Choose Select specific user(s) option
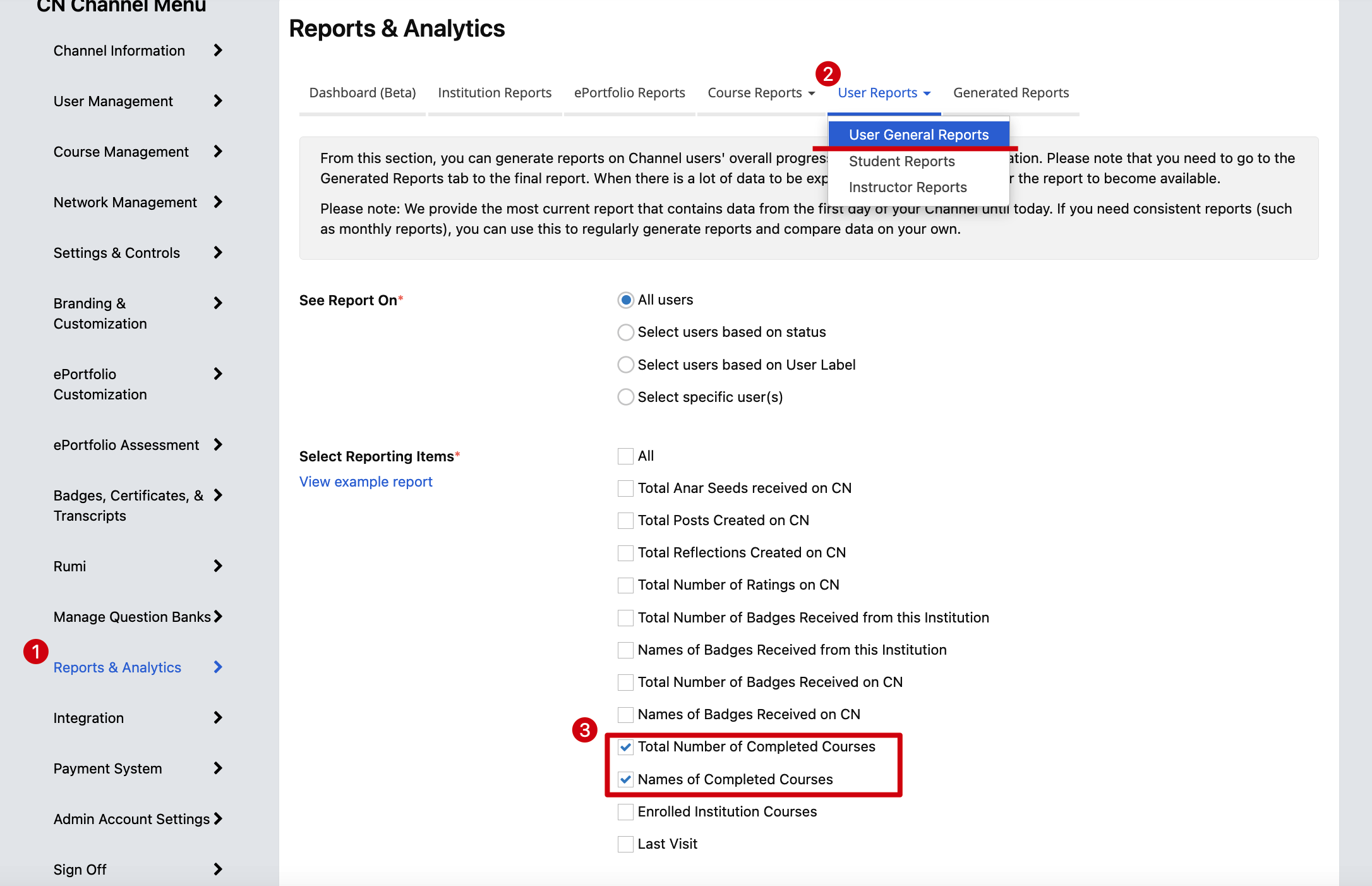Screen dimensions: 1372x886 [x=625, y=397]
